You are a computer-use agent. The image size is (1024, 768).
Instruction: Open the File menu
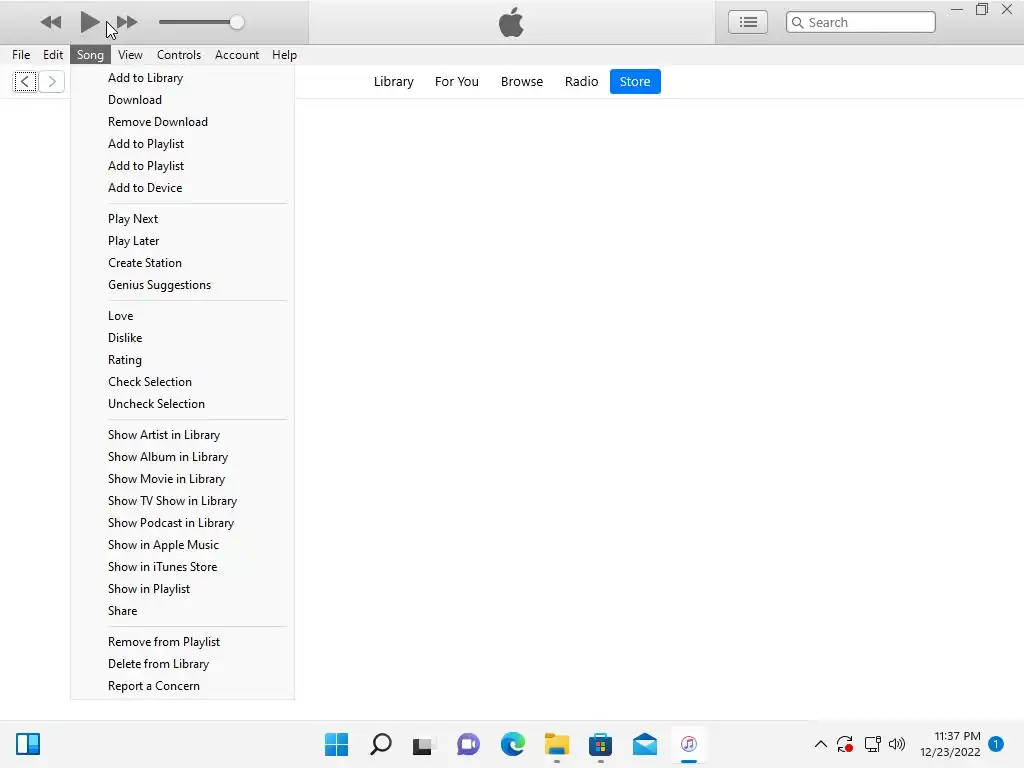pos(21,55)
